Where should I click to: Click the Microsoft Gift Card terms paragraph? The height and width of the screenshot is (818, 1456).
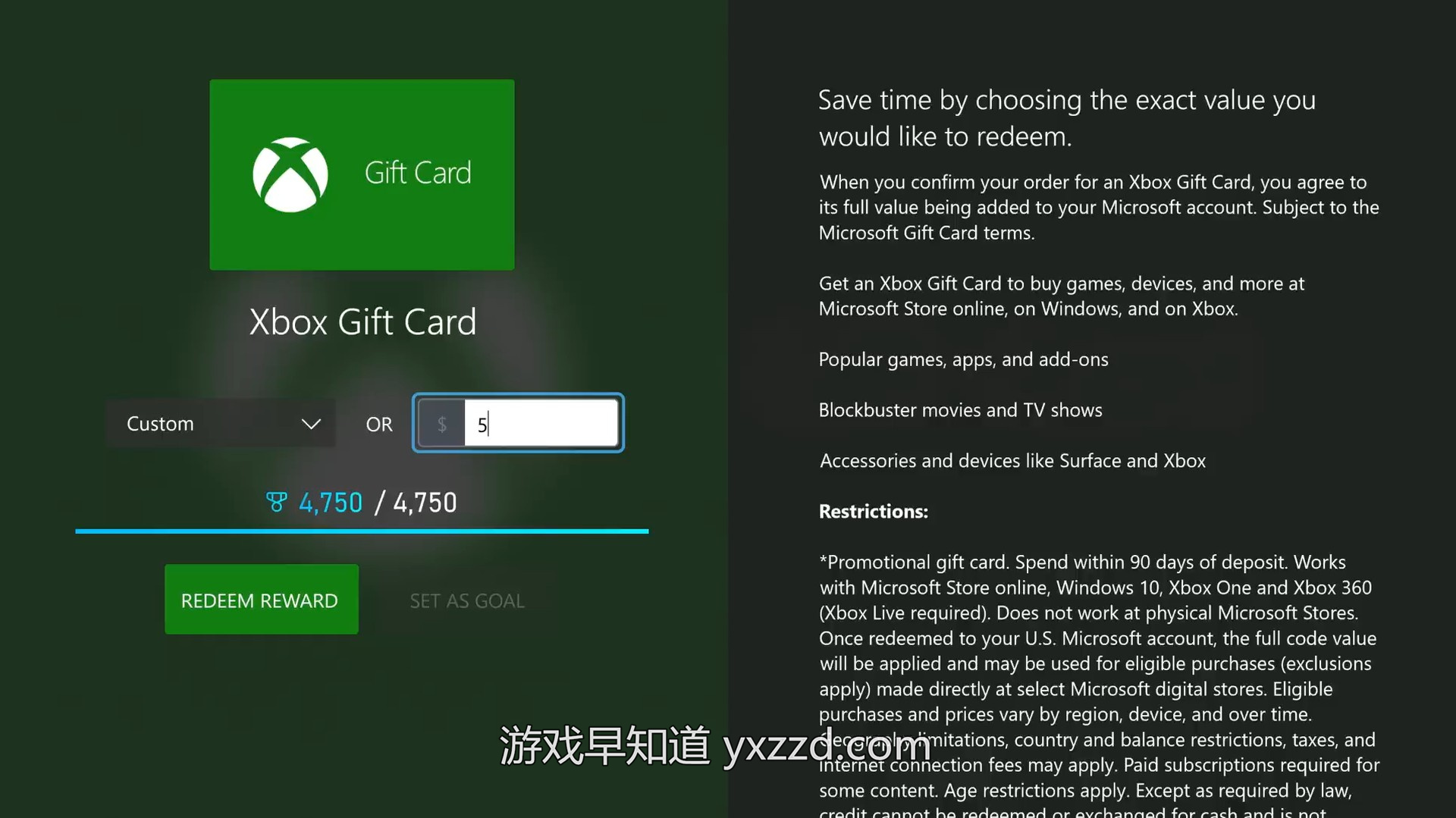coord(1099,208)
